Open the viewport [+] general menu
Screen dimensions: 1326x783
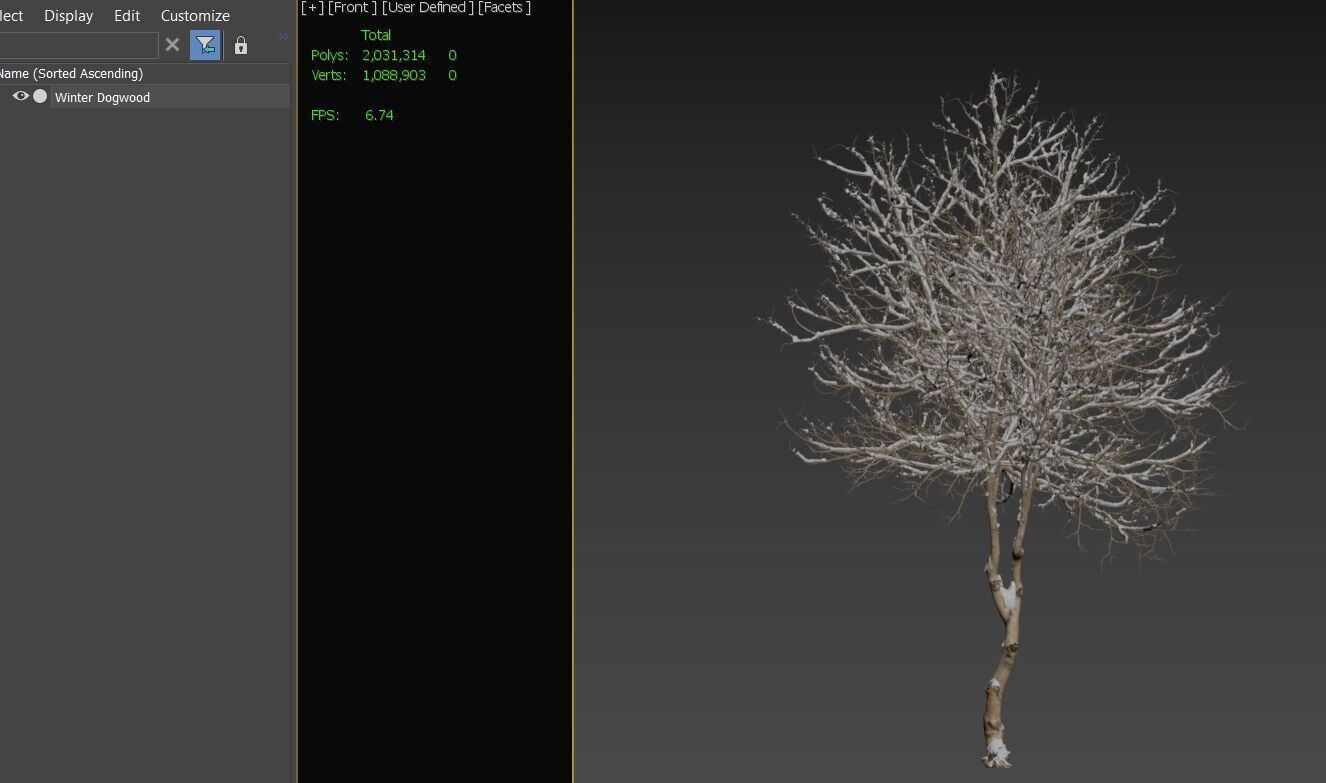[312, 8]
